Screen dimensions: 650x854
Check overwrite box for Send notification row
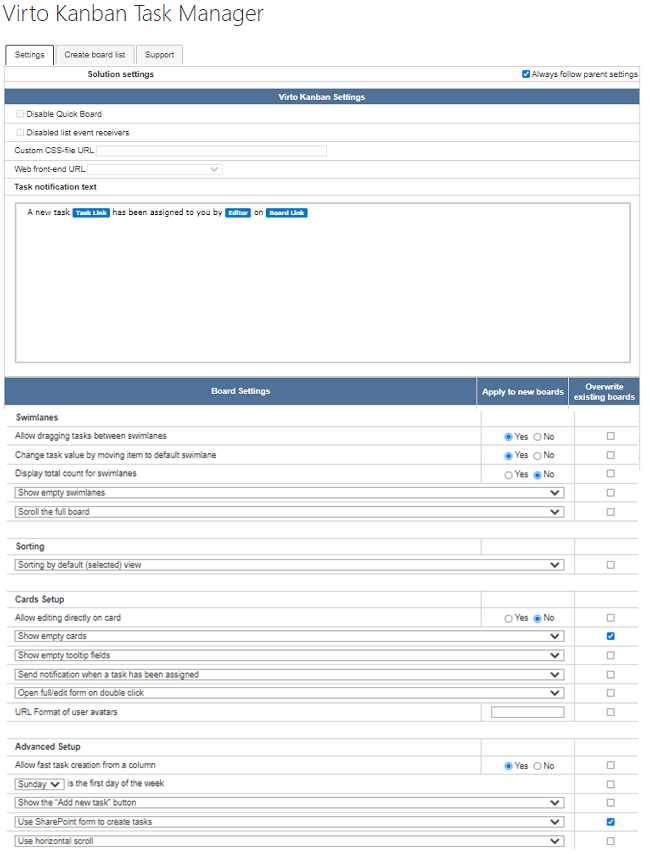tap(611, 674)
